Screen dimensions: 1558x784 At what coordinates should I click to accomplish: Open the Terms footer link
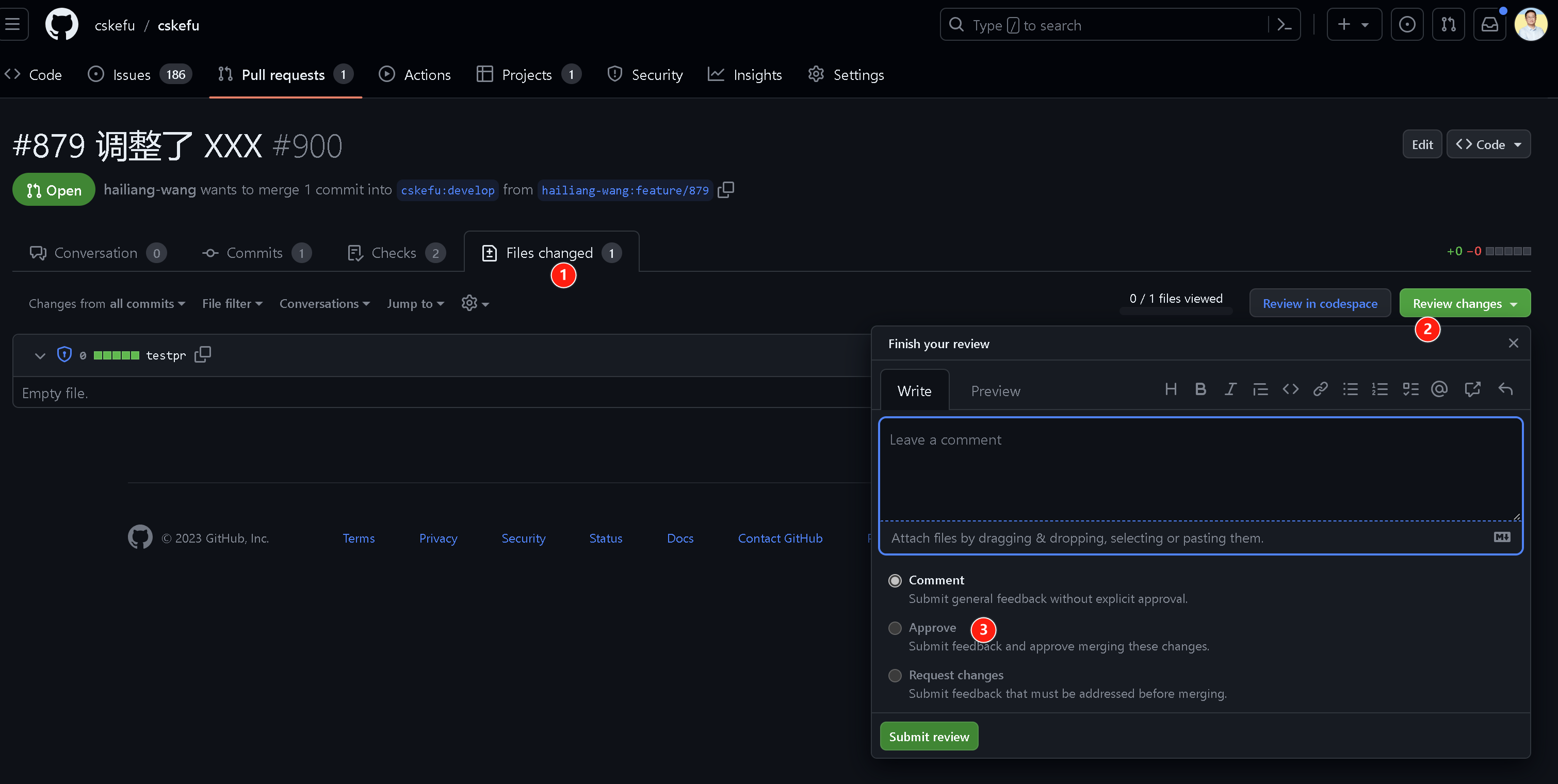click(x=359, y=538)
